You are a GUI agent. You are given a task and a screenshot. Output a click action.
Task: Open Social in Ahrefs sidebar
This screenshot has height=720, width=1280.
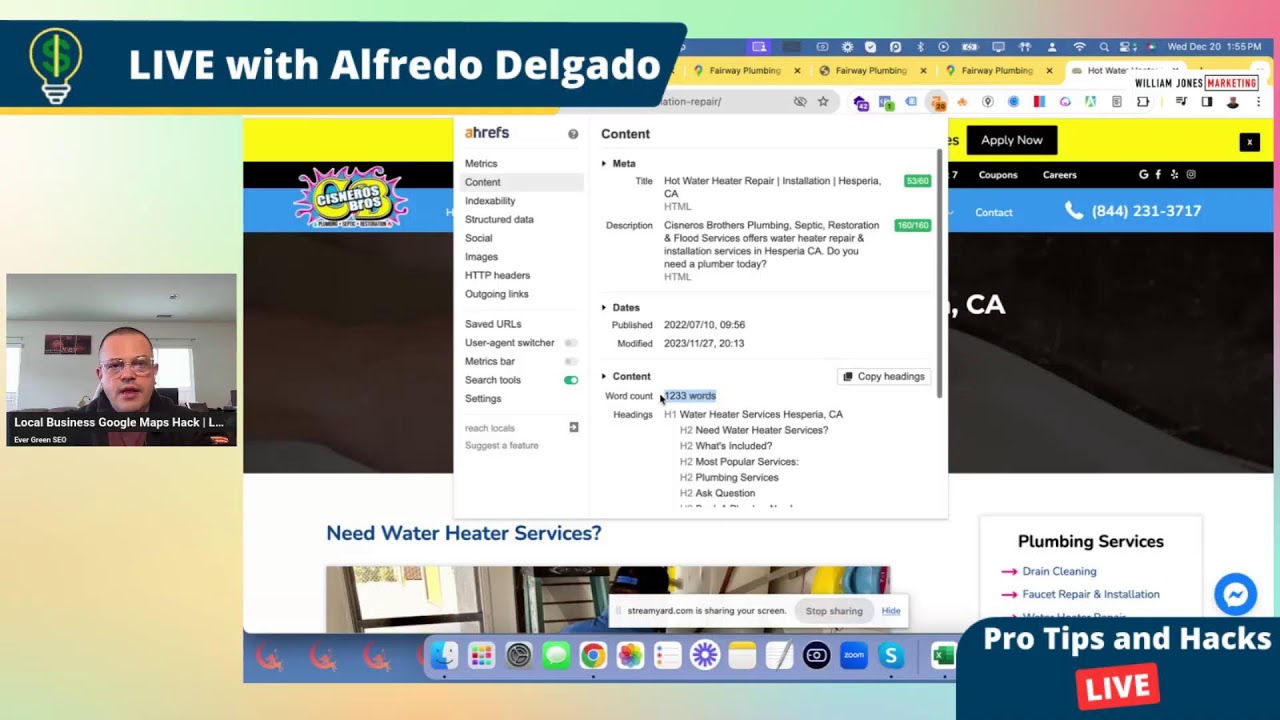pyautogui.click(x=478, y=238)
